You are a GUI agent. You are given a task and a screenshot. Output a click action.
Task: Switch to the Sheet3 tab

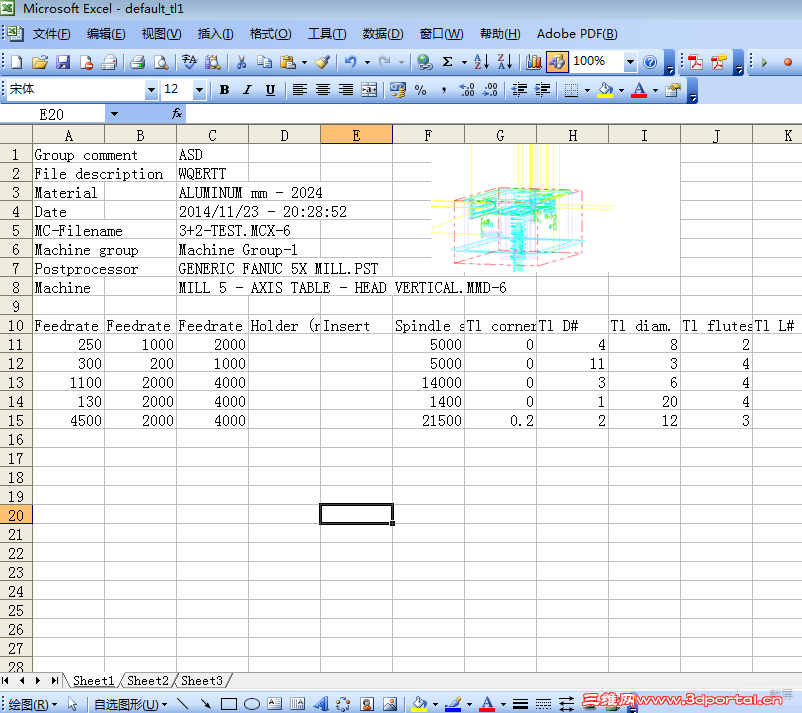[202, 681]
